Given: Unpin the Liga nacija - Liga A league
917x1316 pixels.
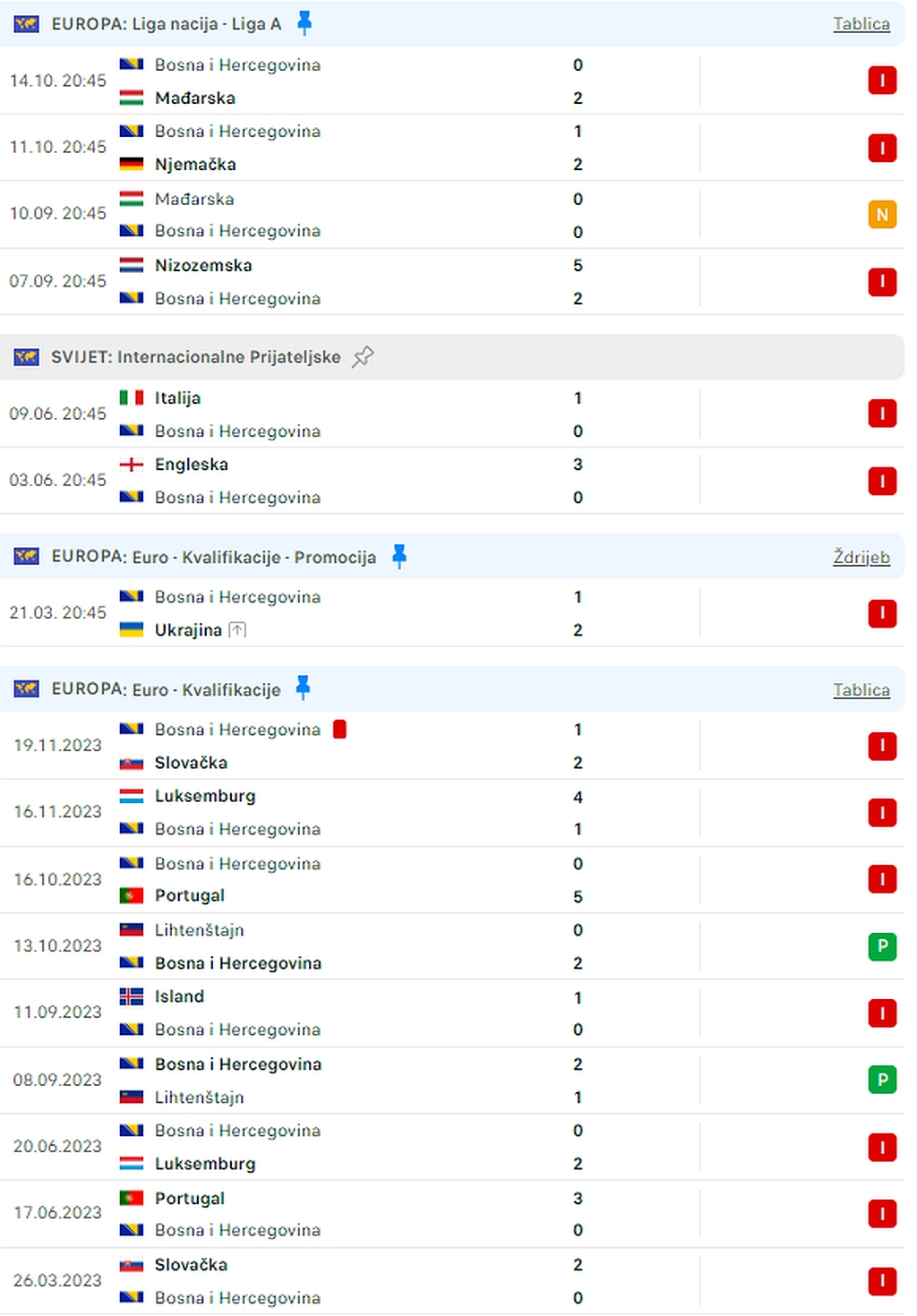Looking at the screenshot, I should (304, 23).
